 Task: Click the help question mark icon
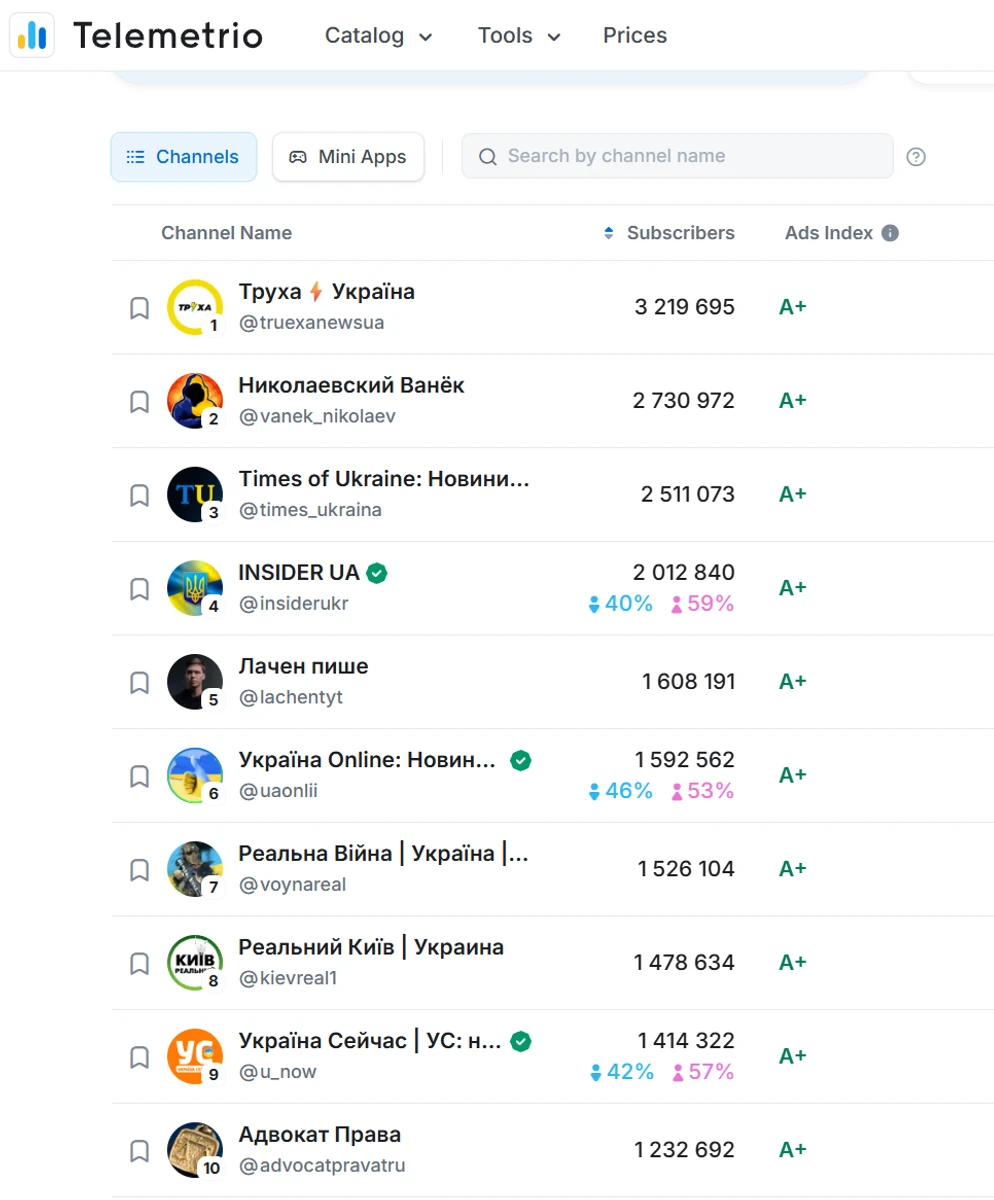pos(915,157)
